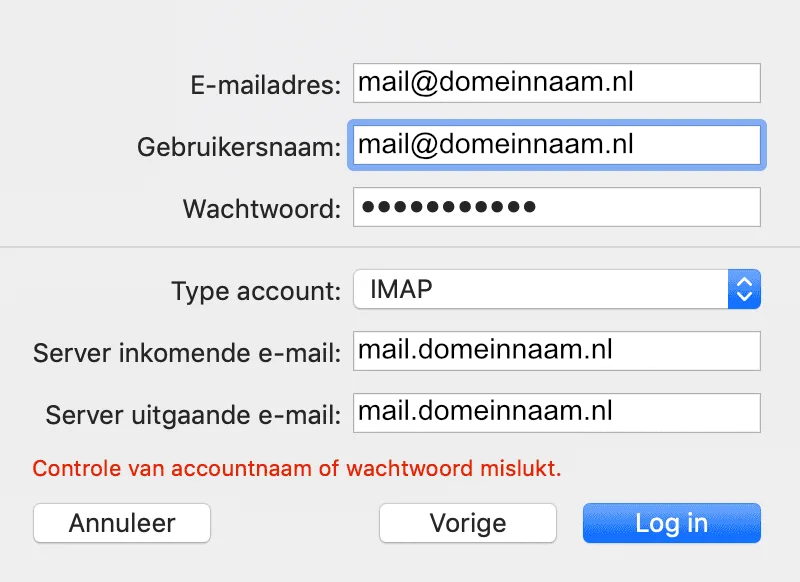800x582 pixels.
Task: Open the Type account dropdown
Action: pyautogui.click(x=556, y=290)
